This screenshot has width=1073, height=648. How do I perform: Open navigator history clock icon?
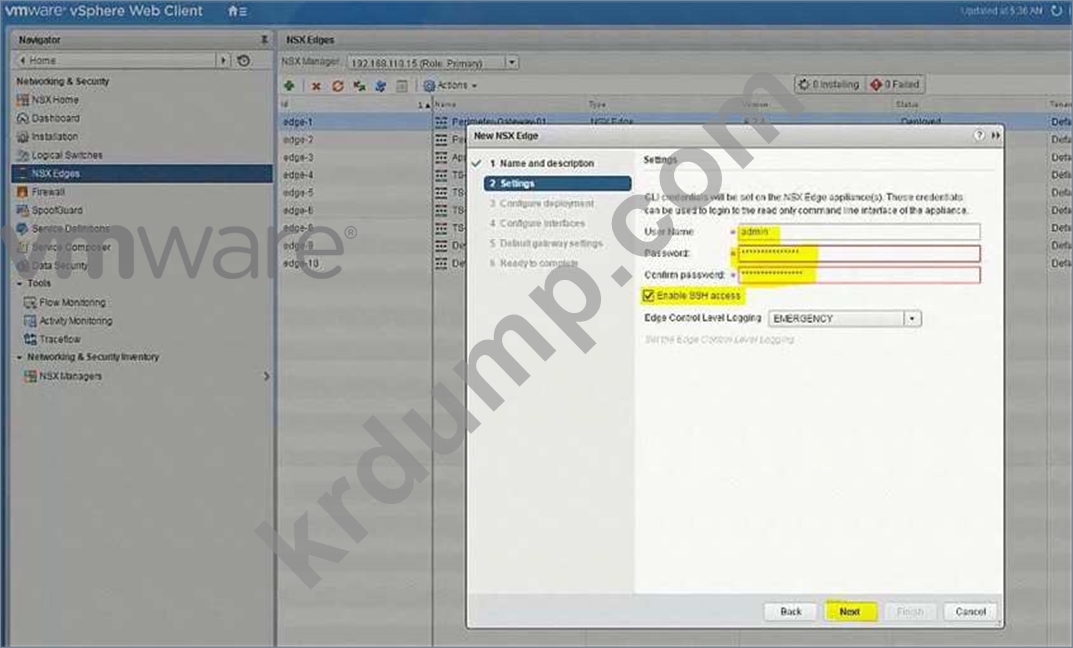click(x=244, y=60)
